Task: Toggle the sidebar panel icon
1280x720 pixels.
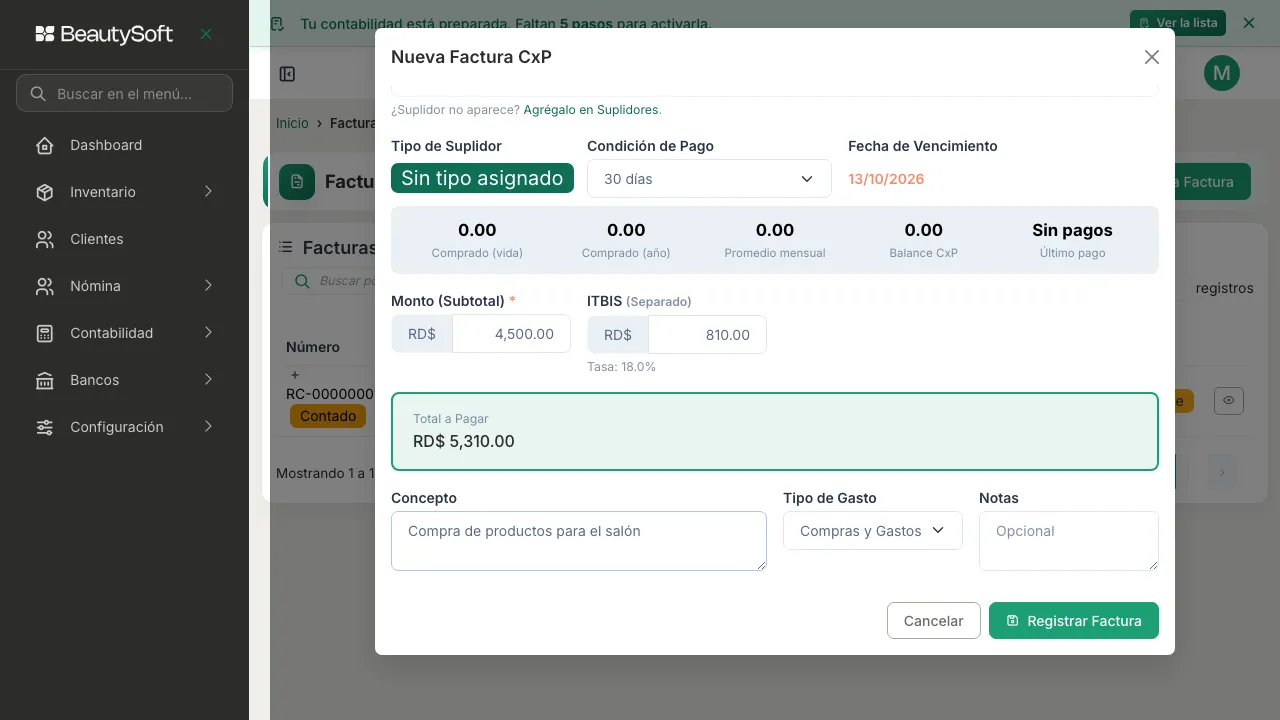Action: pyautogui.click(x=287, y=74)
